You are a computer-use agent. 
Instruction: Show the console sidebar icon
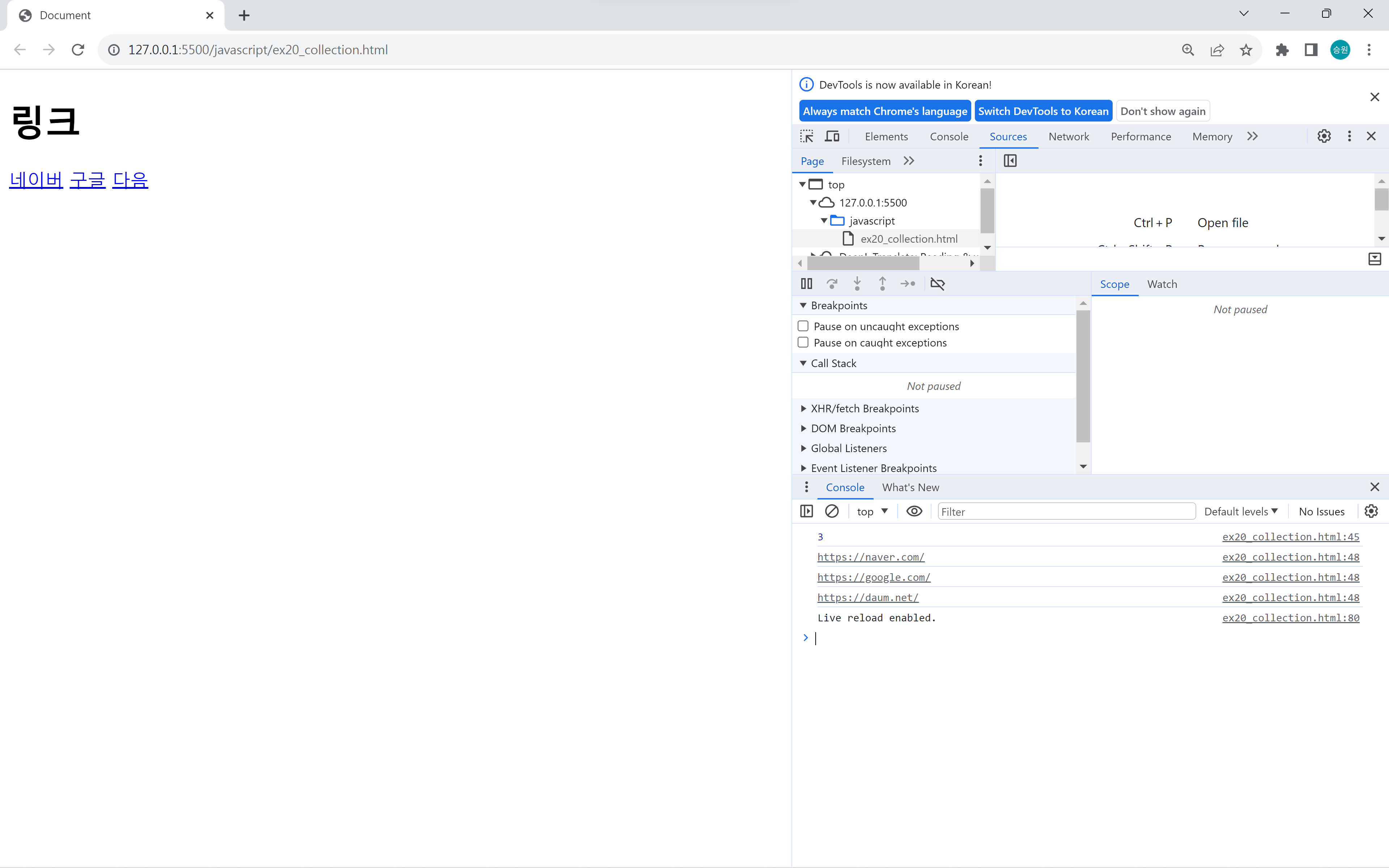[806, 511]
